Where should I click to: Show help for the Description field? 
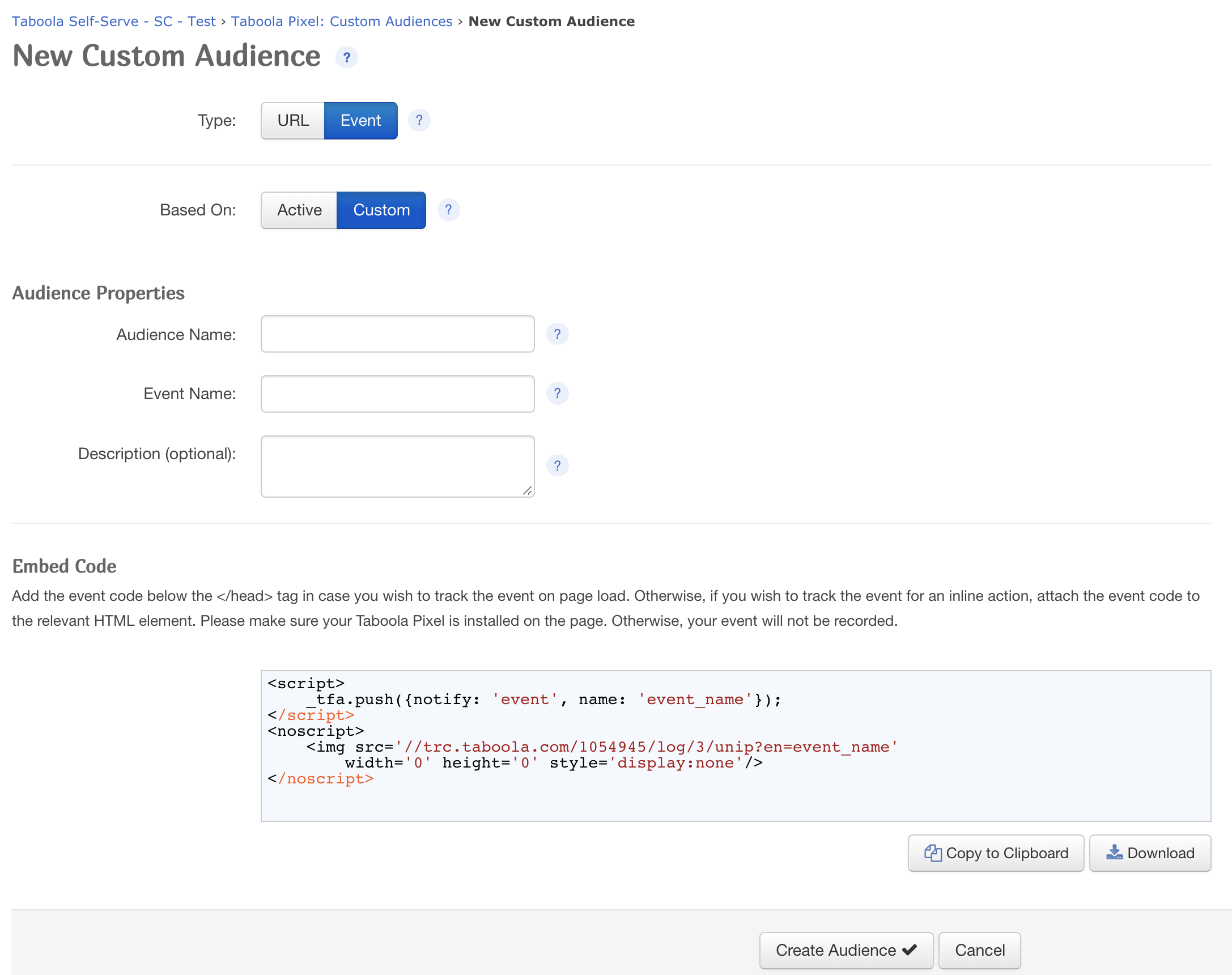557,466
